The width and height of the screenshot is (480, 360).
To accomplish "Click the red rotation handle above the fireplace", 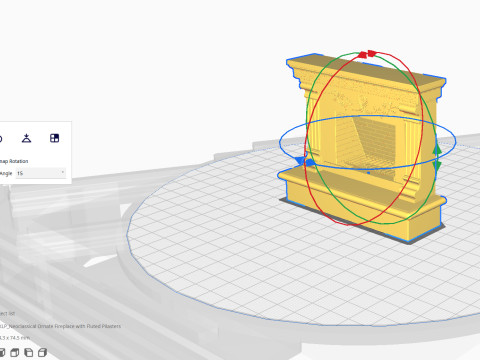I will 367,54.
